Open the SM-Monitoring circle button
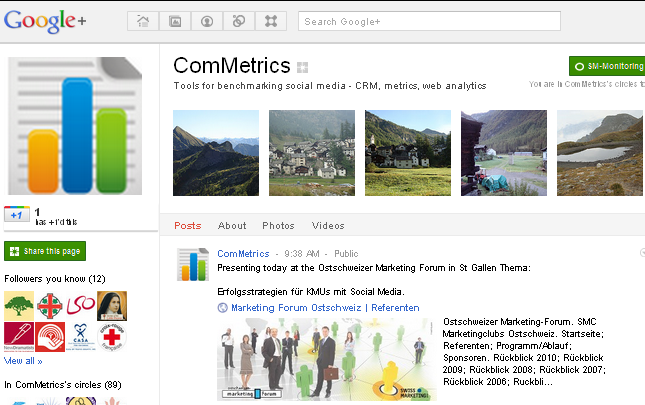Screen dimensions: 645x405 607,66
